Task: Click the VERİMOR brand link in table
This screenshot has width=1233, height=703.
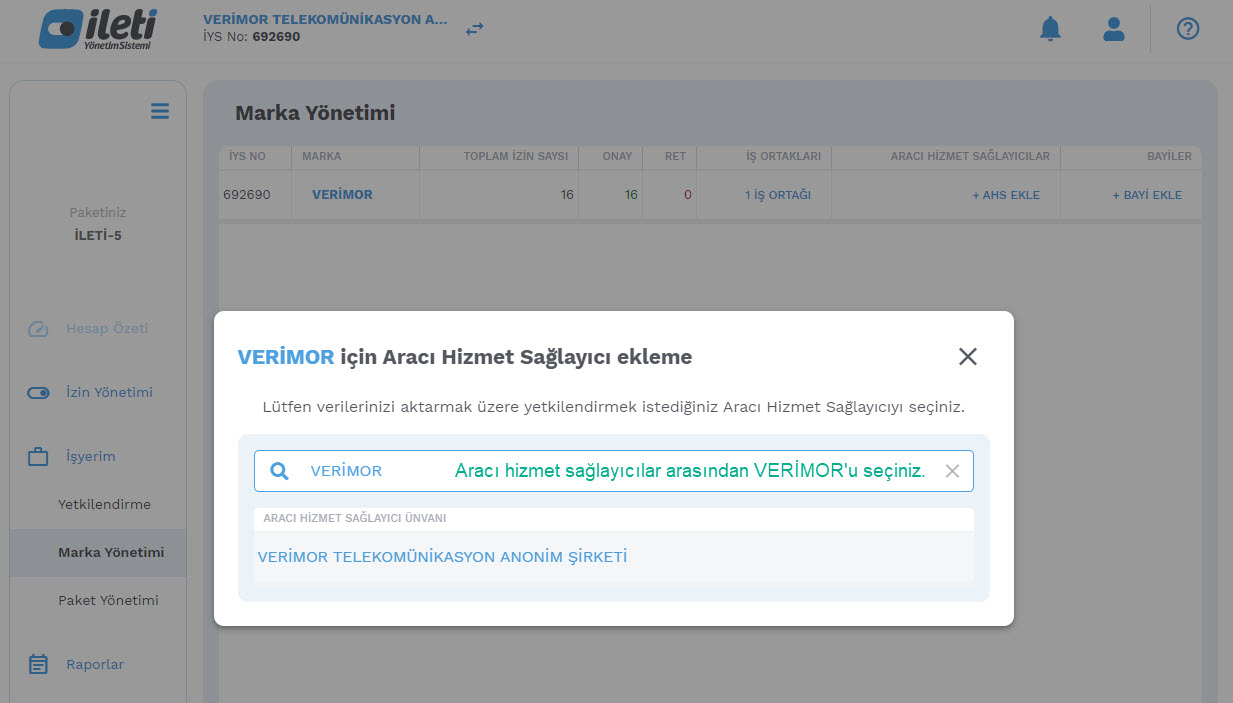Action: click(342, 195)
